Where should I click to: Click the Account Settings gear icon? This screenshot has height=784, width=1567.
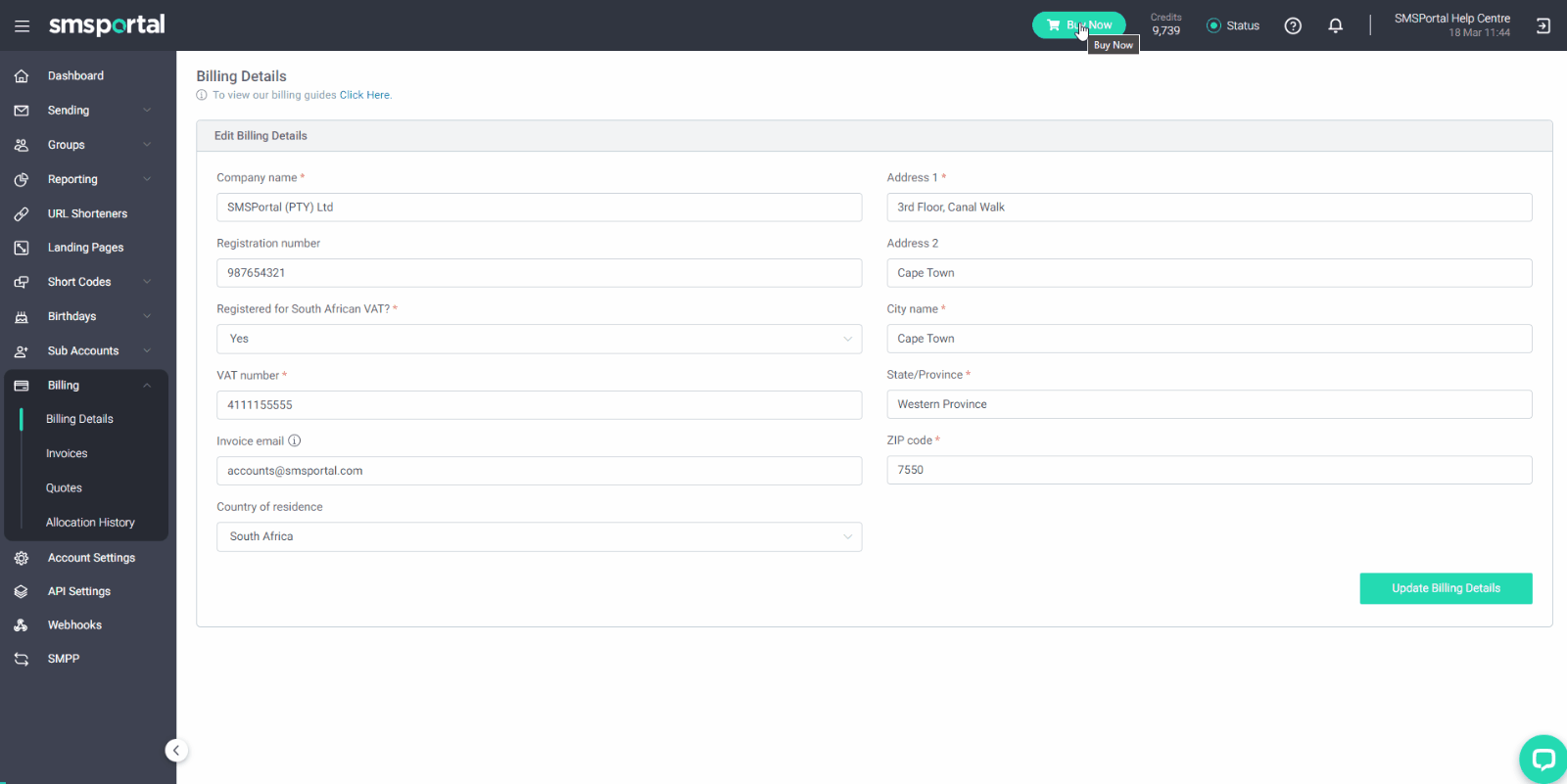point(22,558)
